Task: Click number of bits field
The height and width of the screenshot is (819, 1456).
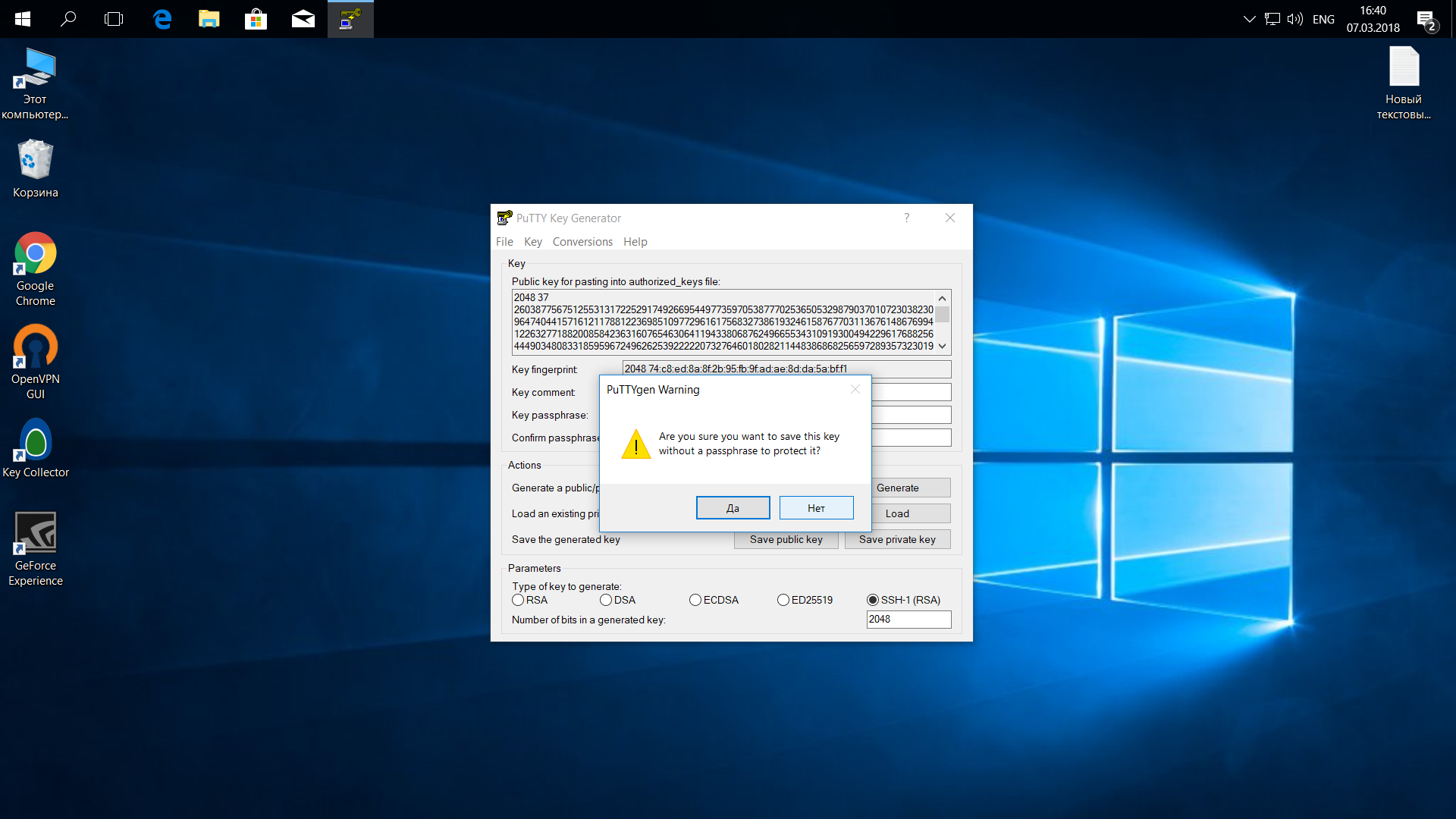Action: [x=908, y=620]
